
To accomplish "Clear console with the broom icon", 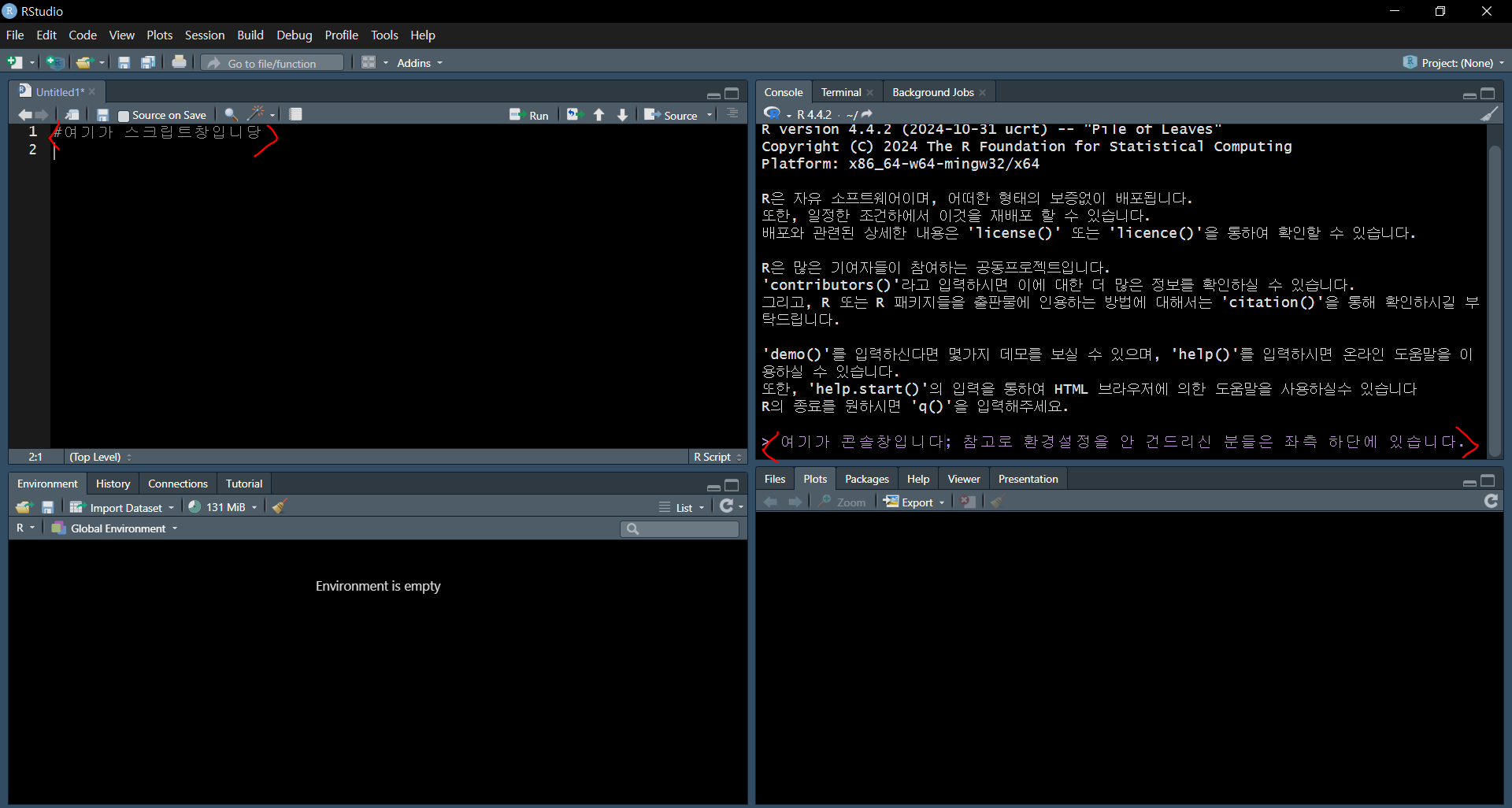I will tap(1489, 114).
